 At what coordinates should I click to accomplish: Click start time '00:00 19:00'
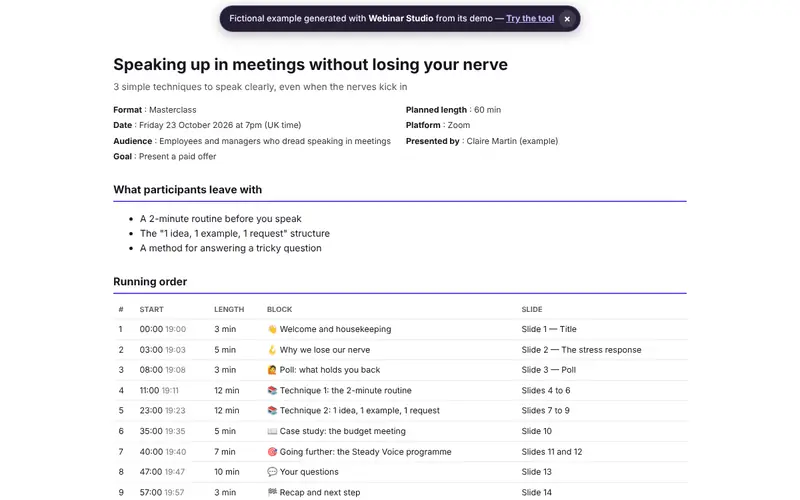(x=163, y=329)
